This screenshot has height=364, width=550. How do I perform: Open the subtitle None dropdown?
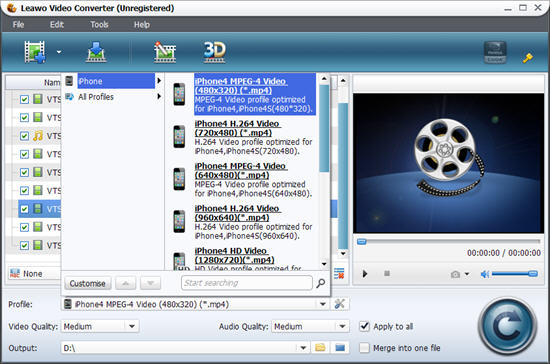click(x=34, y=274)
